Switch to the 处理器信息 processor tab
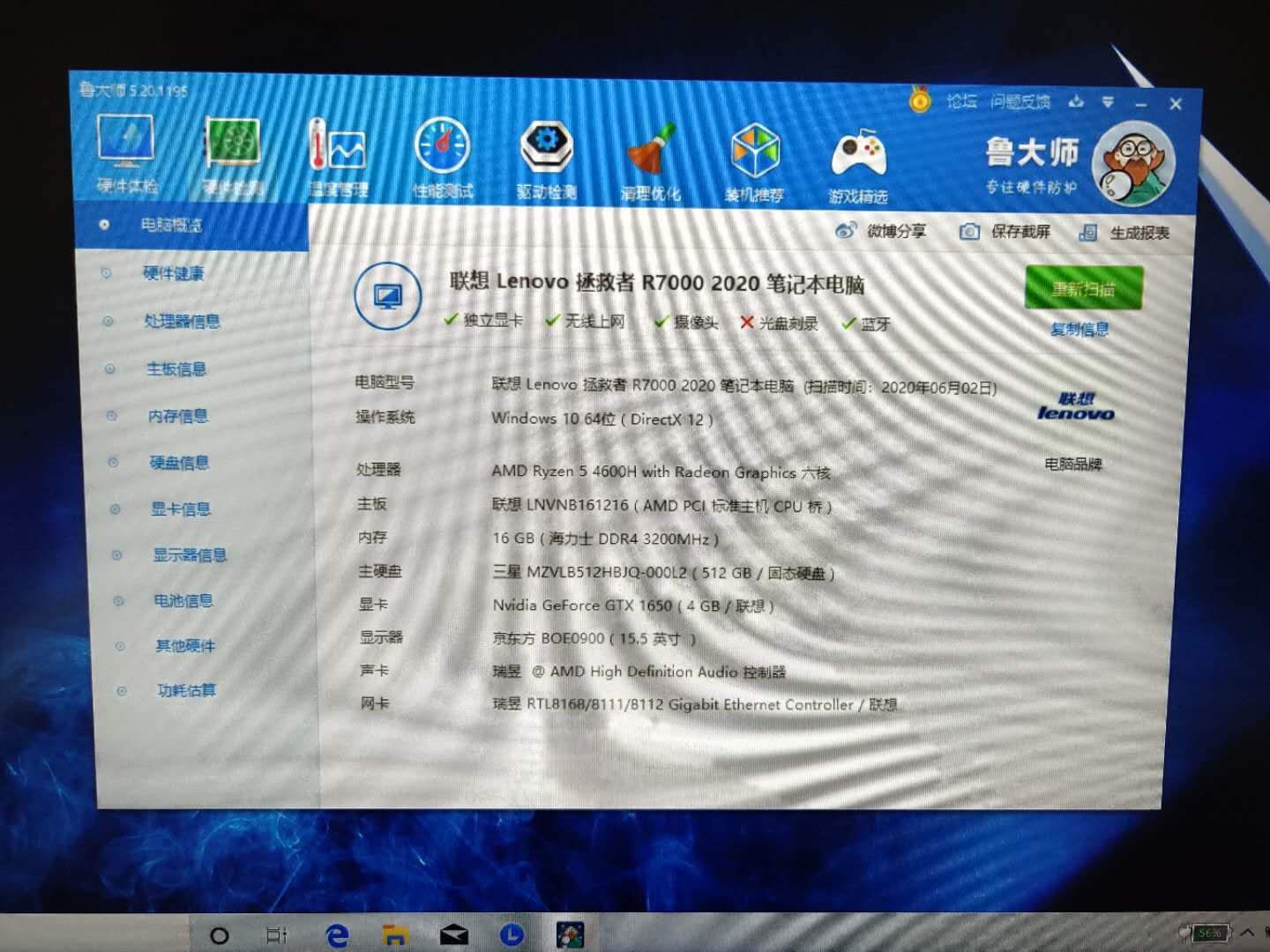 pyautogui.click(x=180, y=322)
